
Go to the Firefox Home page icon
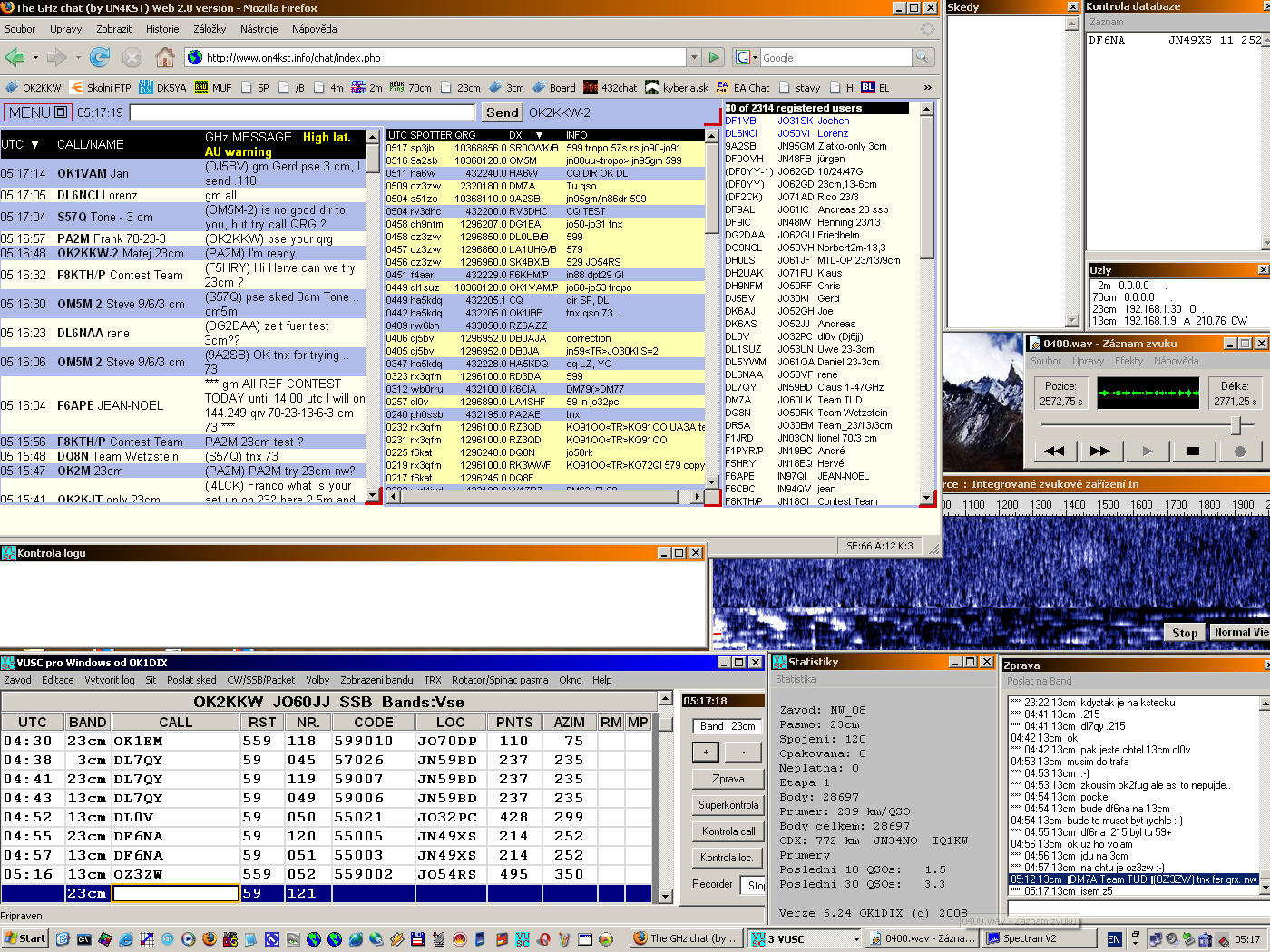pyautogui.click(x=165, y=57)
